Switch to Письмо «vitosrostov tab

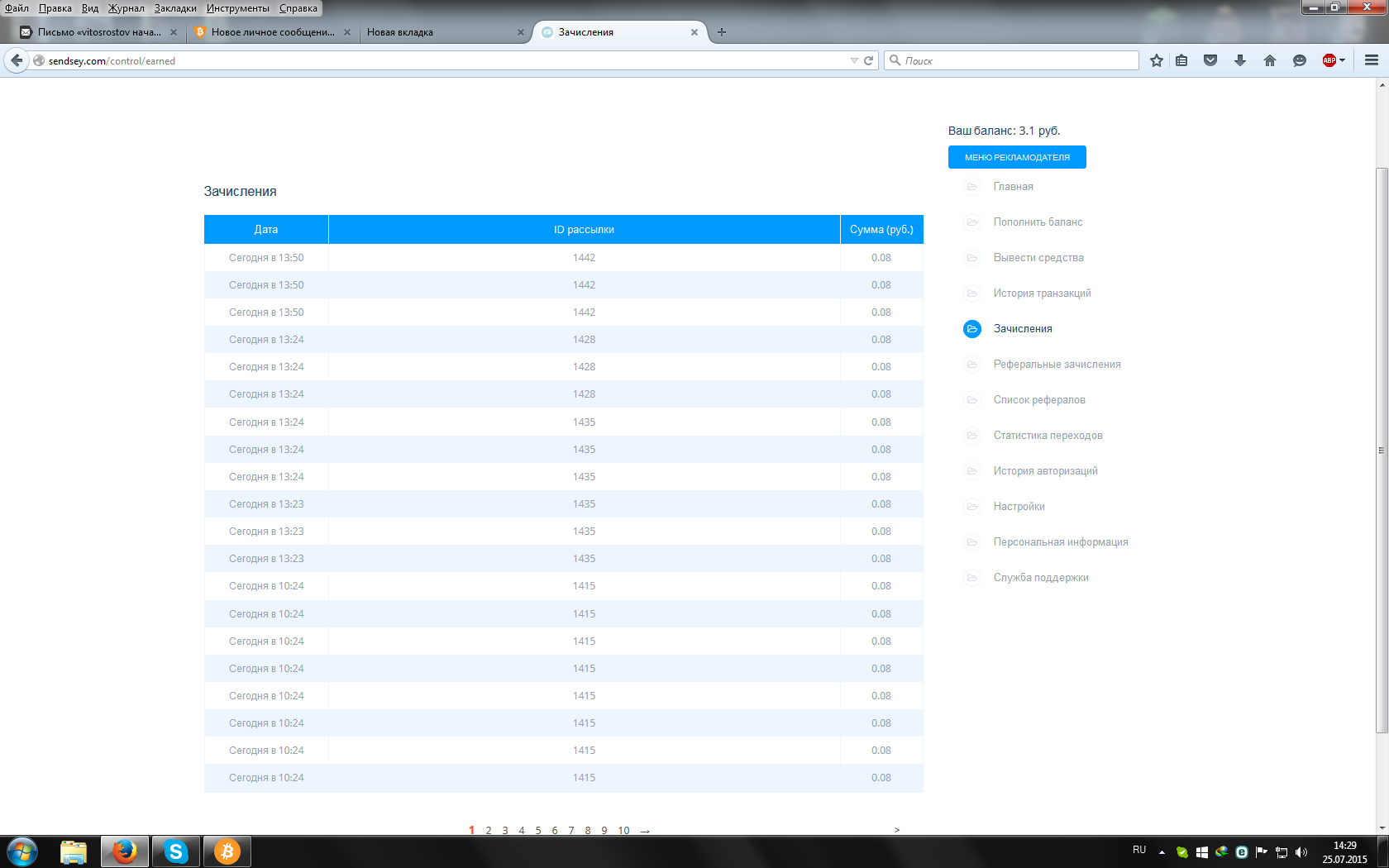(98, 32)
